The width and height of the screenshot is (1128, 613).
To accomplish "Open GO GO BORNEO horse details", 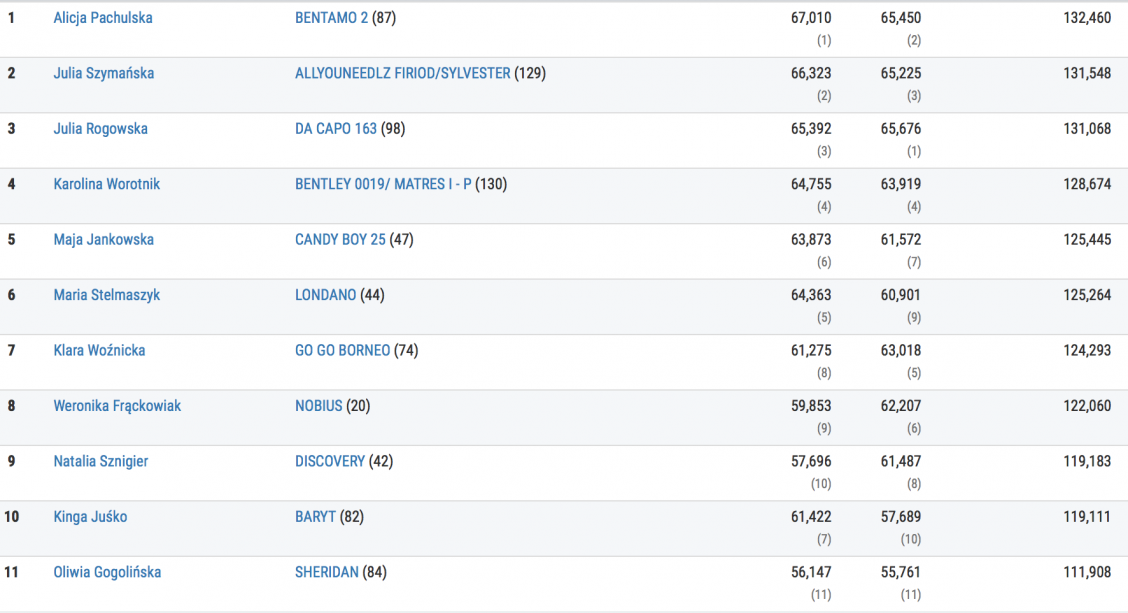I will pyautogui.click(x=343, y=351).
